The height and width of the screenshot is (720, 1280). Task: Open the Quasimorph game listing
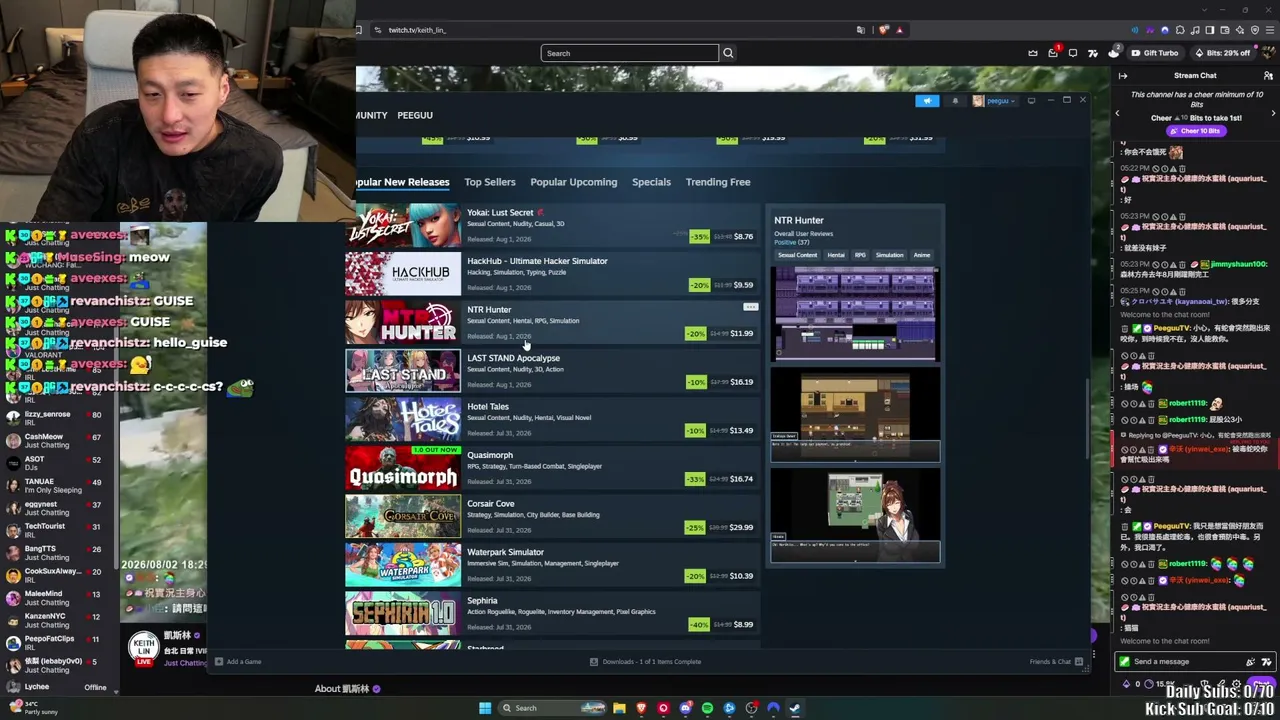[x=553, y=467]
